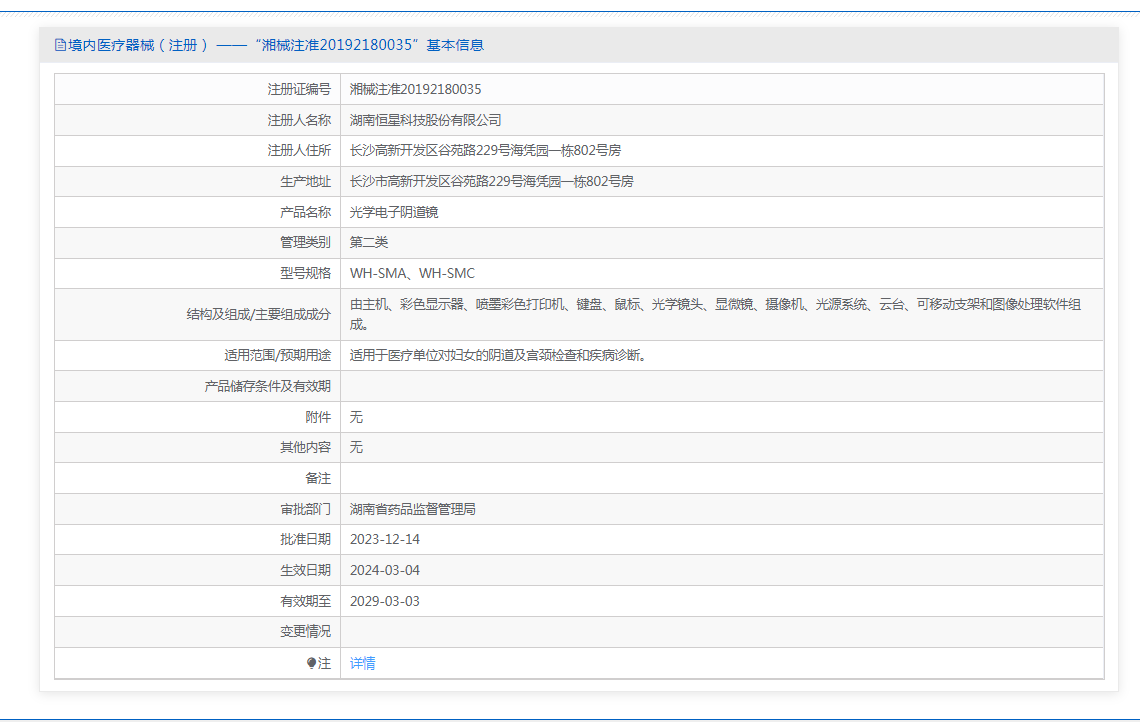Viewport: 1140px width, 722px height.
Task: Select the registration number 湘械注准20192180035 value
Action: [415, 89]
